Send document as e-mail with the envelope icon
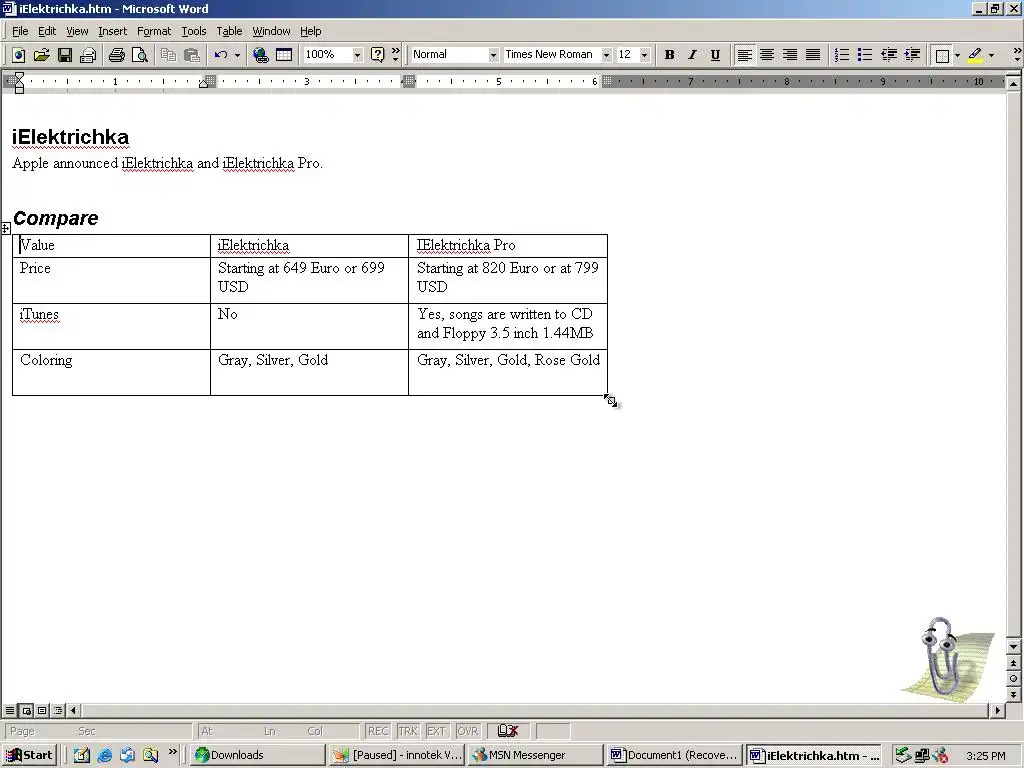Screen dimensions: 1024x768 88,55
